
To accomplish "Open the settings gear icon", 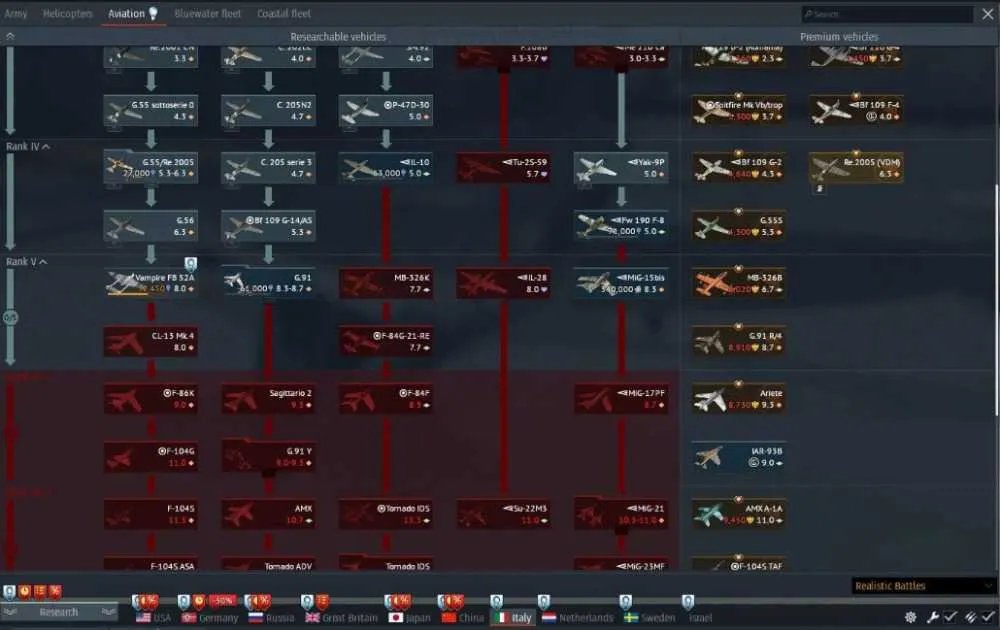I will pyautogui.click(x=911, y=617).
